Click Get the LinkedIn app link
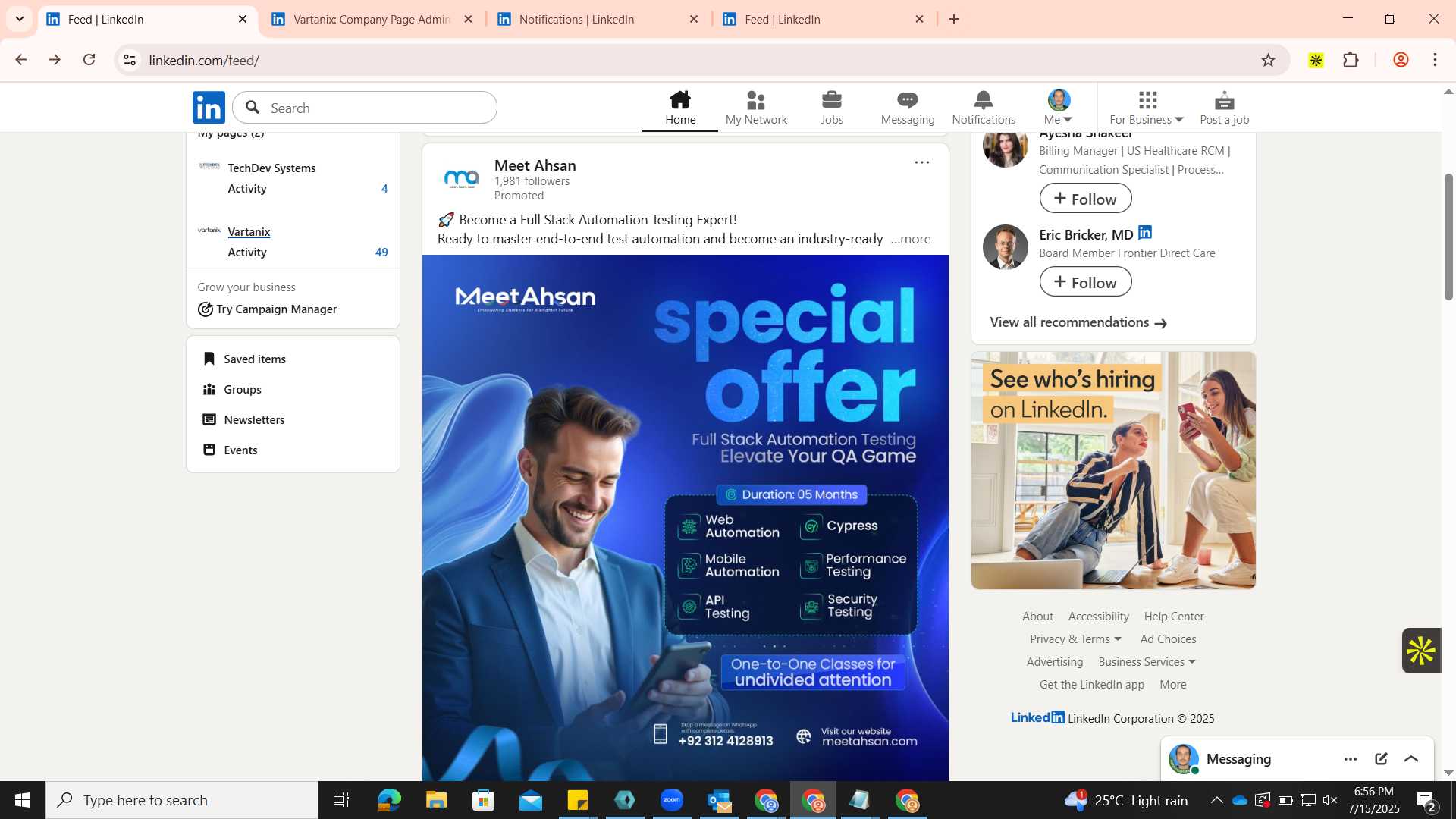Image resolution: width=1456 pixels, height=819 pixels. point(1091,685)
